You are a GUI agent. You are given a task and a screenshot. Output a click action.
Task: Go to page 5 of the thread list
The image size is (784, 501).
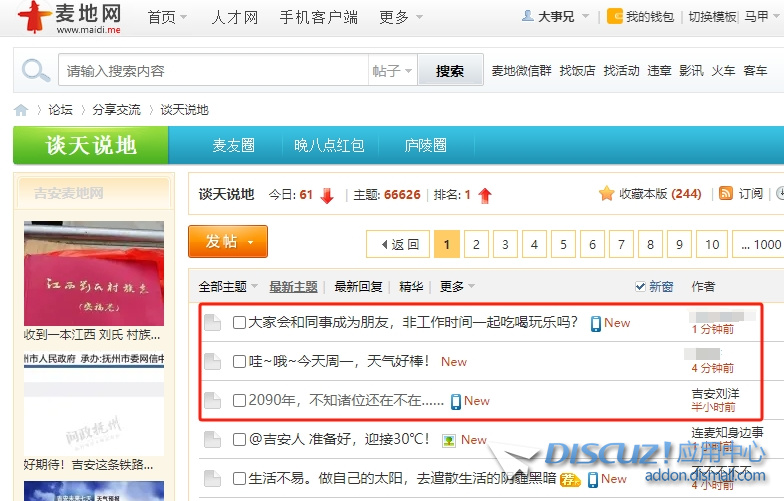(563, 244)
